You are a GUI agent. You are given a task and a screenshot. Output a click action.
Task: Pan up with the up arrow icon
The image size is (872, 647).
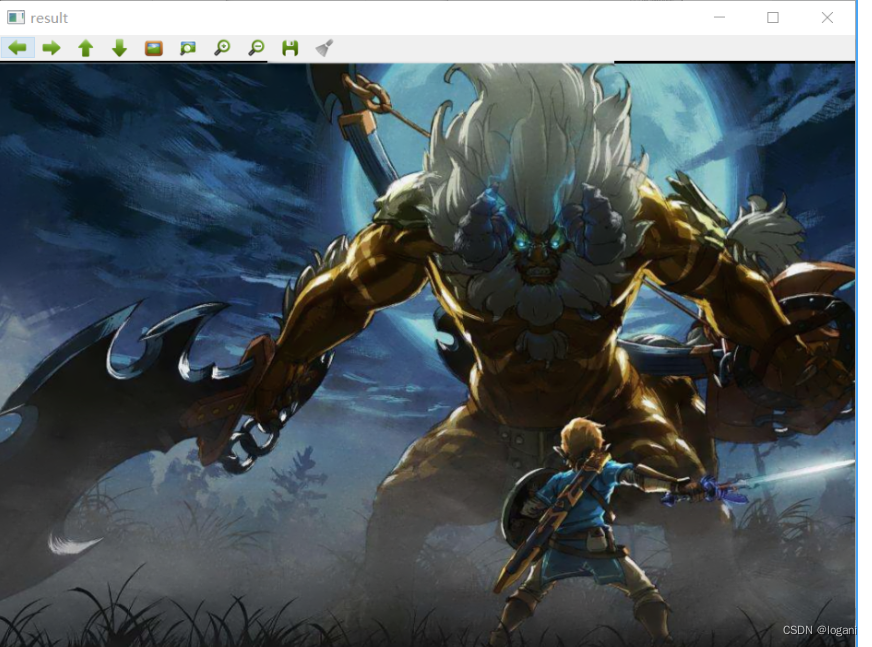point(86,48)
